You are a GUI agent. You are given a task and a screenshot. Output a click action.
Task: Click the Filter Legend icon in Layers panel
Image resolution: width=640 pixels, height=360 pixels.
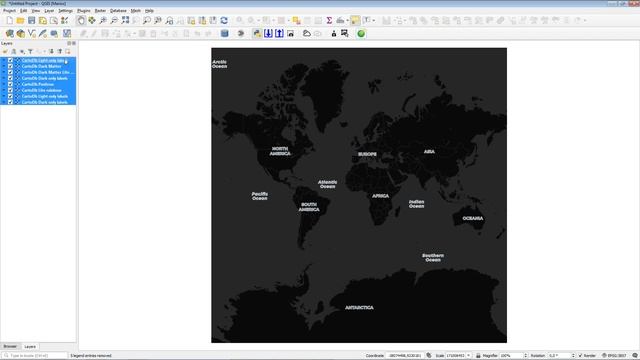tap(30, 51)
